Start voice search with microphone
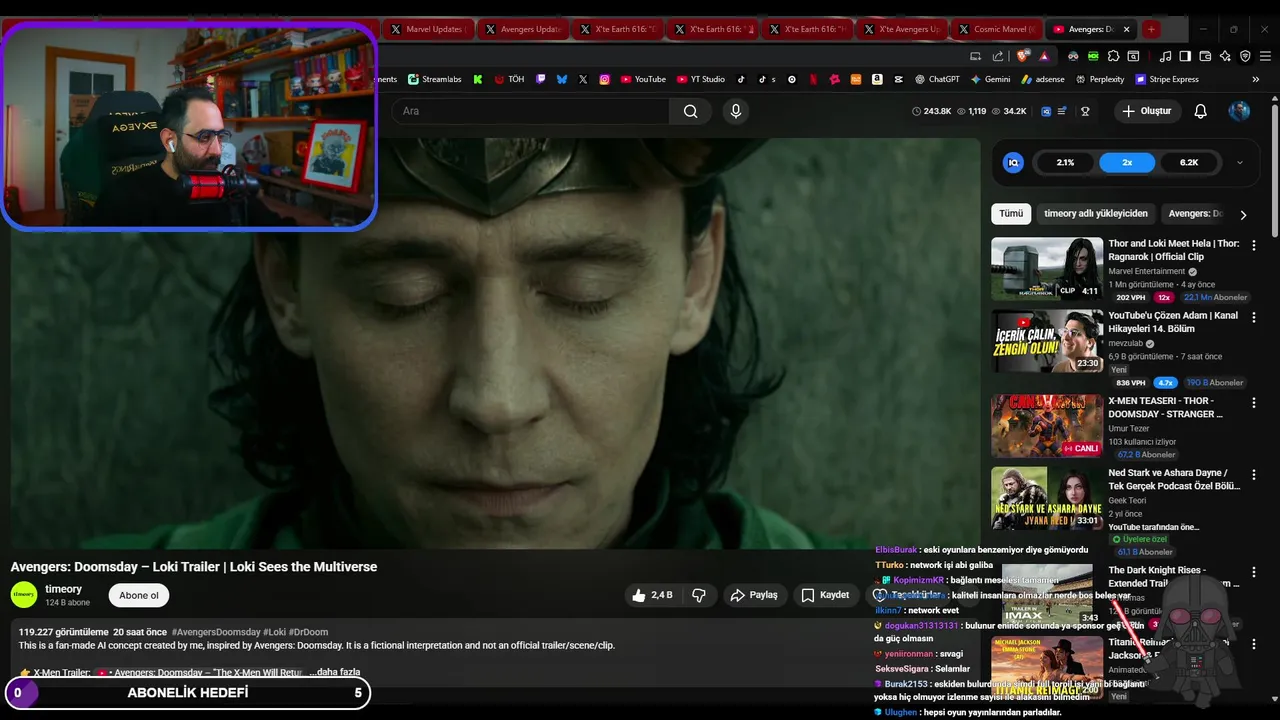Screen dimensions: 1280x720 click(736, 111)
